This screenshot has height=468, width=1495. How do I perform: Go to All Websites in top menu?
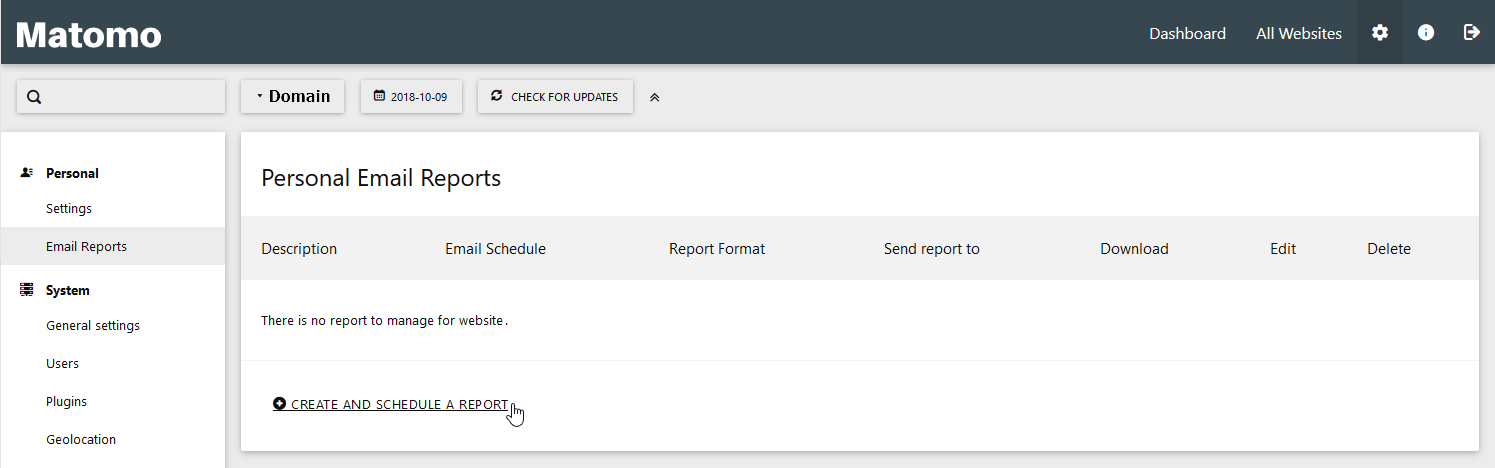[1298, 33]
